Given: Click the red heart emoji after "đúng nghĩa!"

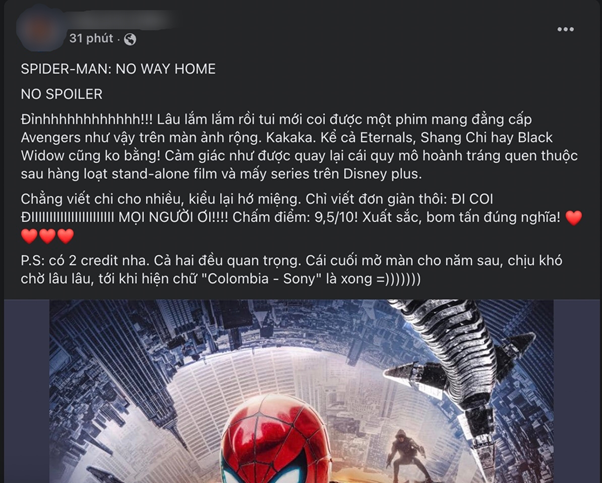Looking at the screenshot, I should coord(574,218).
